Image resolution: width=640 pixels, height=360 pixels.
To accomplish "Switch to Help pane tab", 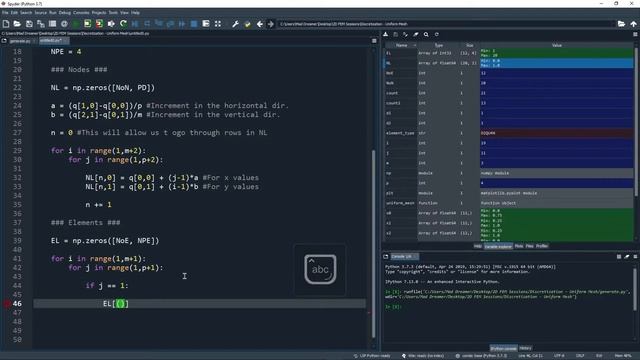I will click(478, 246).
